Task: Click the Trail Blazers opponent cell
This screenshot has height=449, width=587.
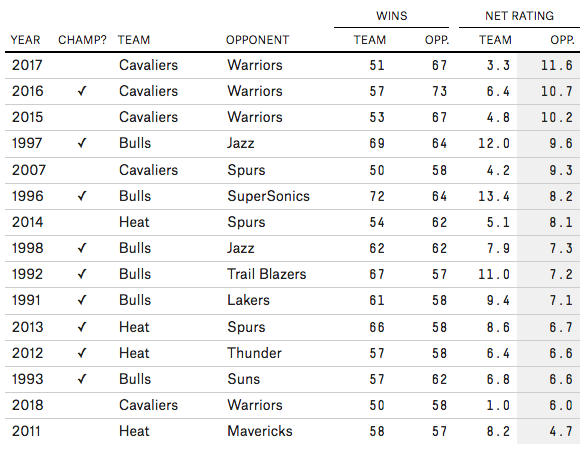Action: point(267,274)
